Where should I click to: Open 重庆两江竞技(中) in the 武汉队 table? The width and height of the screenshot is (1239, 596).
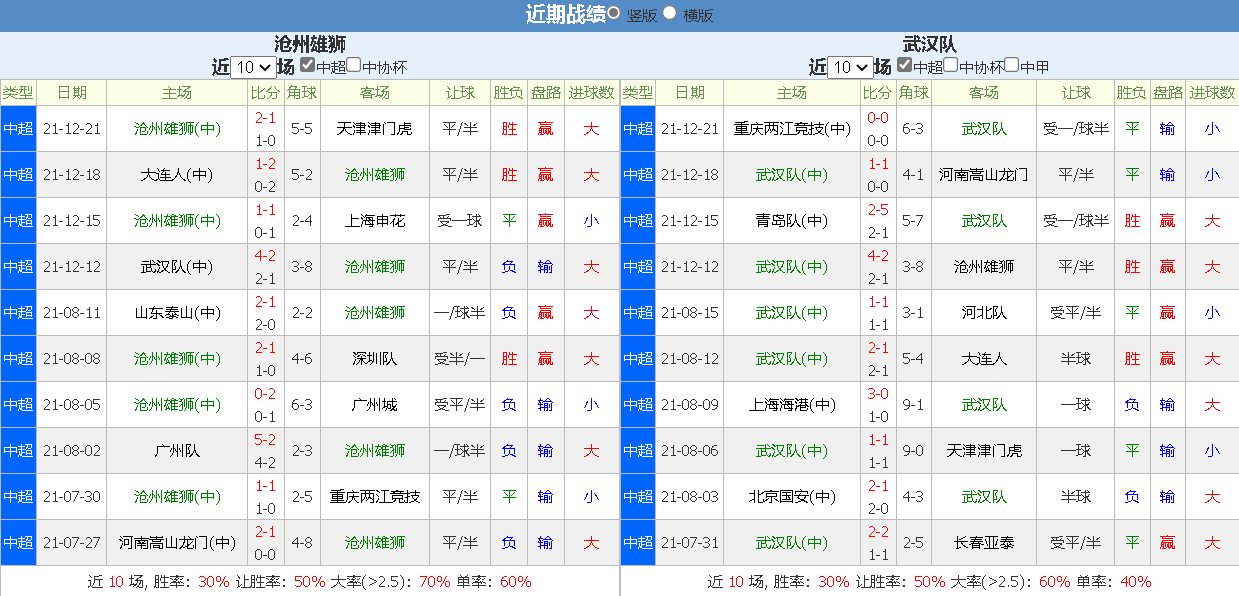(x=792, y=128)
